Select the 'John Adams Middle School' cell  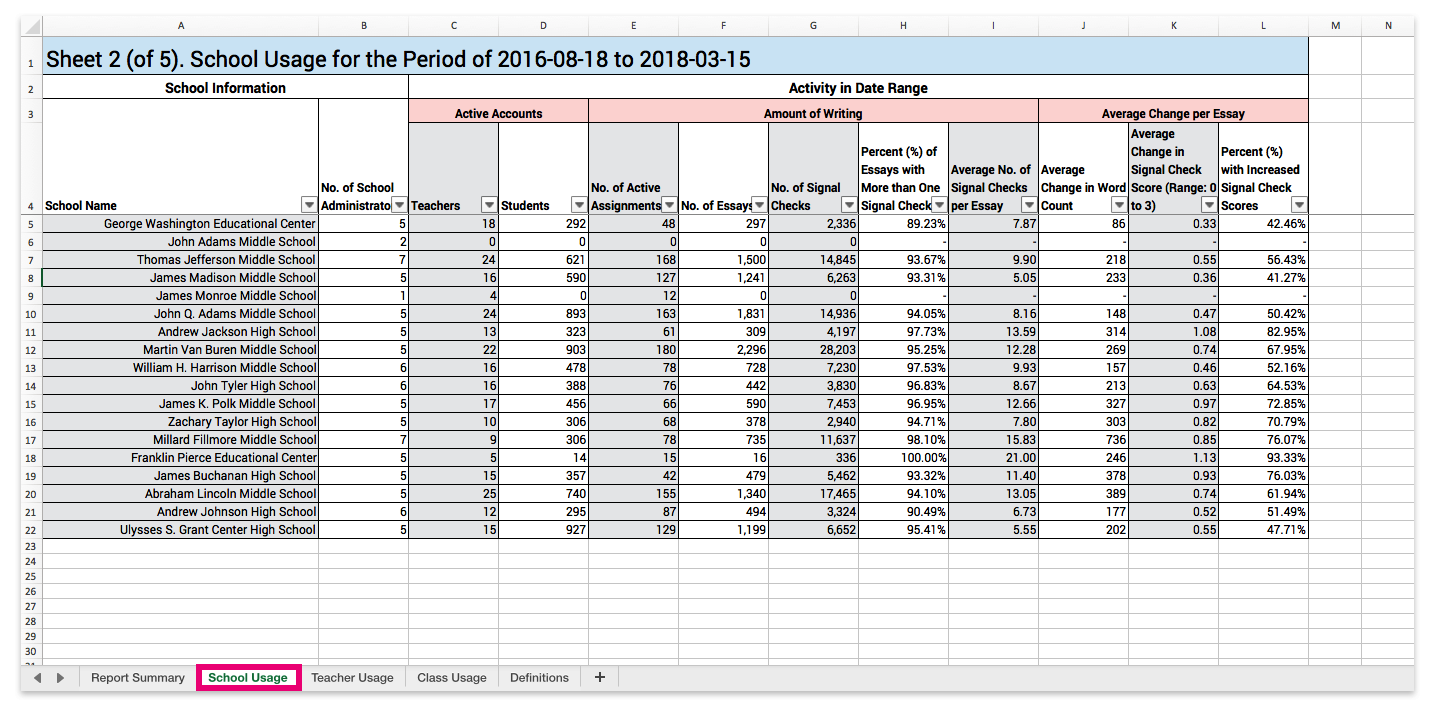coord(181,242)
